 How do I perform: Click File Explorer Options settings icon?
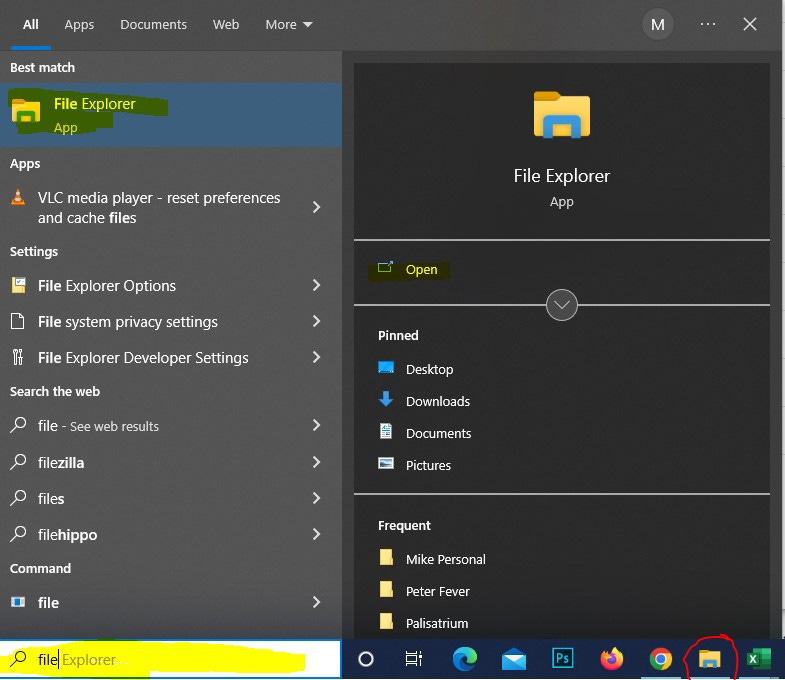tap(19, 285)
